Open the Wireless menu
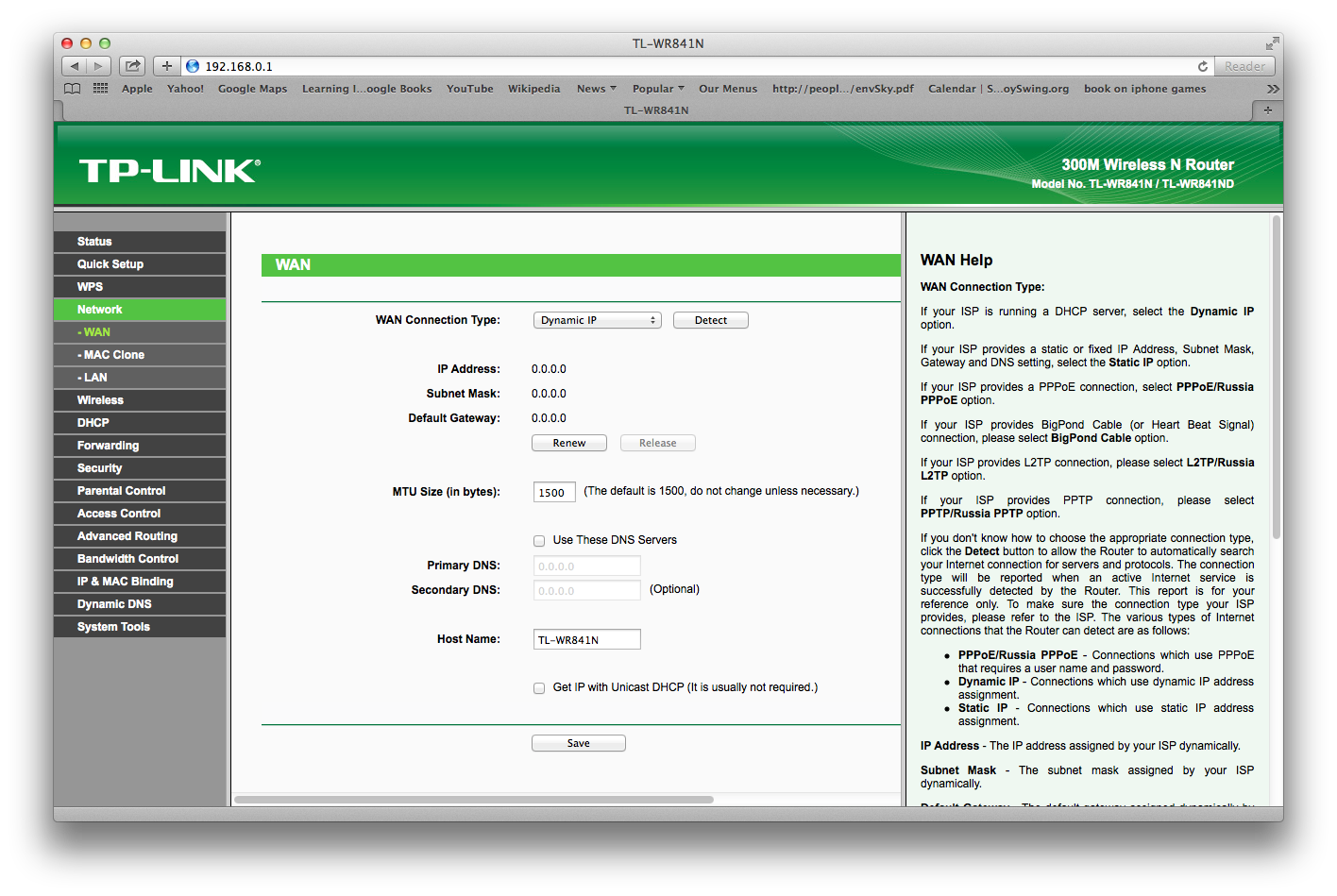The width and height of the screenshot is (1337, 896). click(x=140, y=400)
